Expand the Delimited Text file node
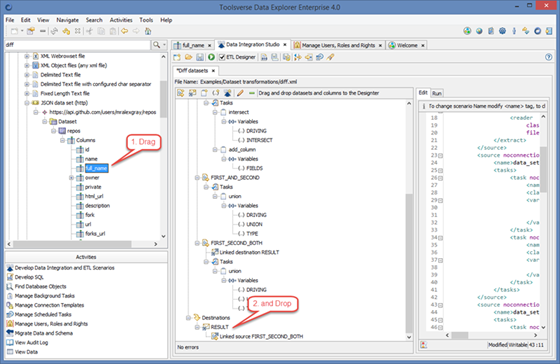 tap(27, 75)
